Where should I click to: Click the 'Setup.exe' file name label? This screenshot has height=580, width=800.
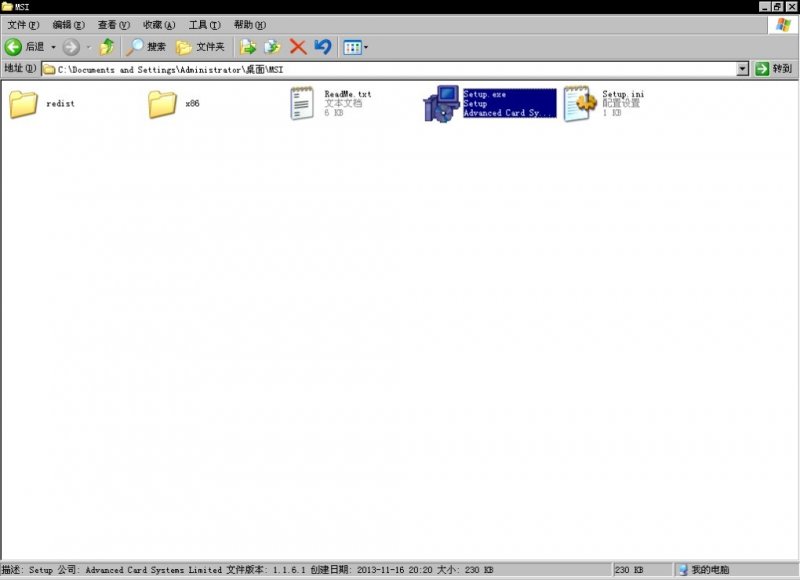coord(485,94)
